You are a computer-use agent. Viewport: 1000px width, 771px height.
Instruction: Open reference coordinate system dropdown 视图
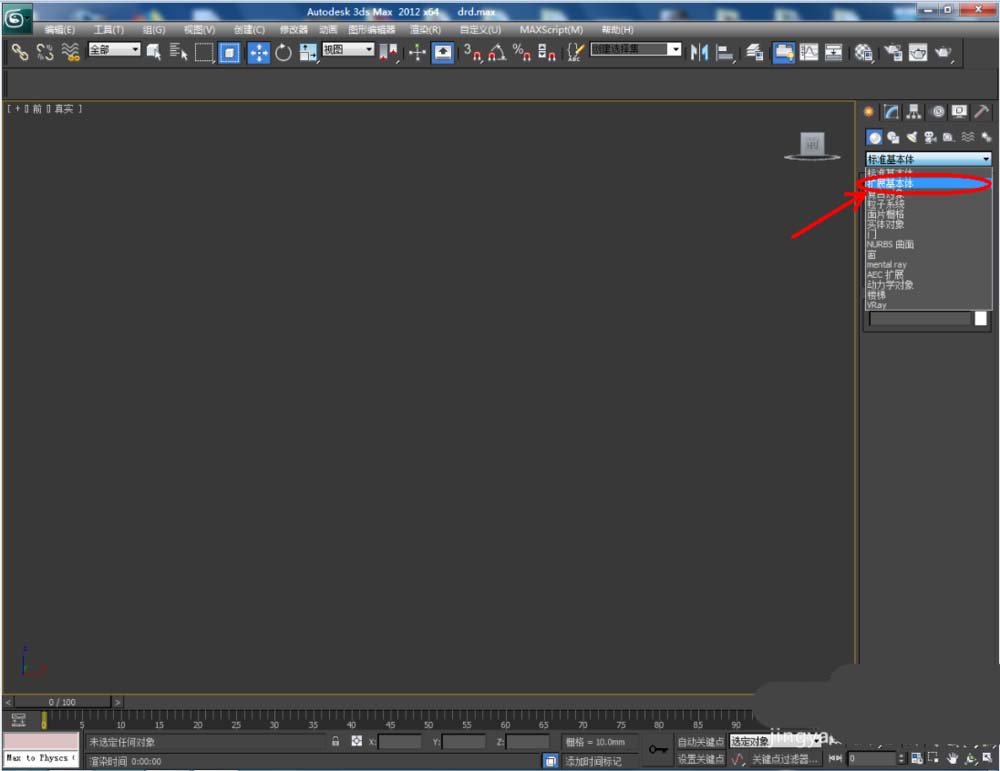pos(348,49)
